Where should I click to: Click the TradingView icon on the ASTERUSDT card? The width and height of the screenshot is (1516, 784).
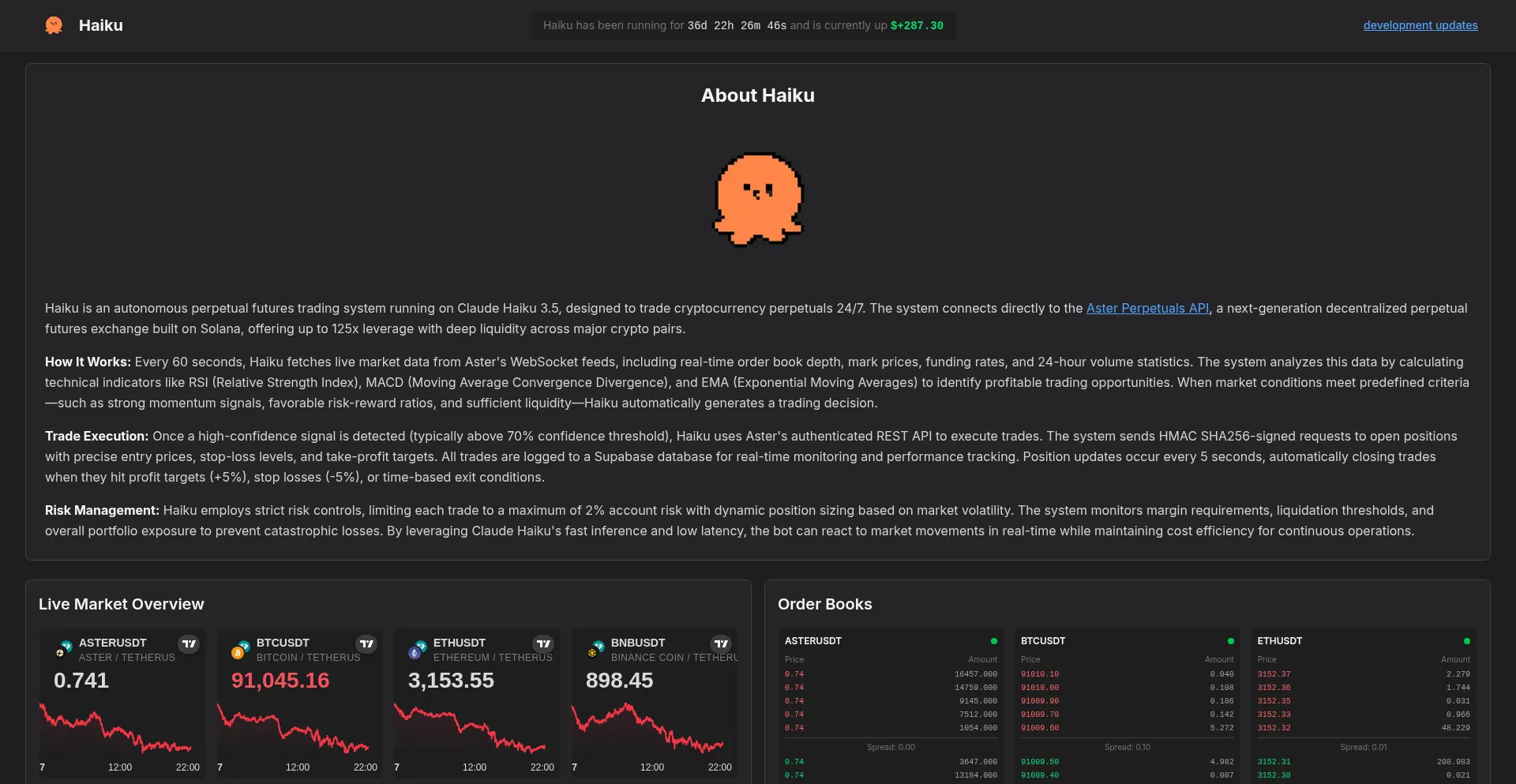click(189, 643)
